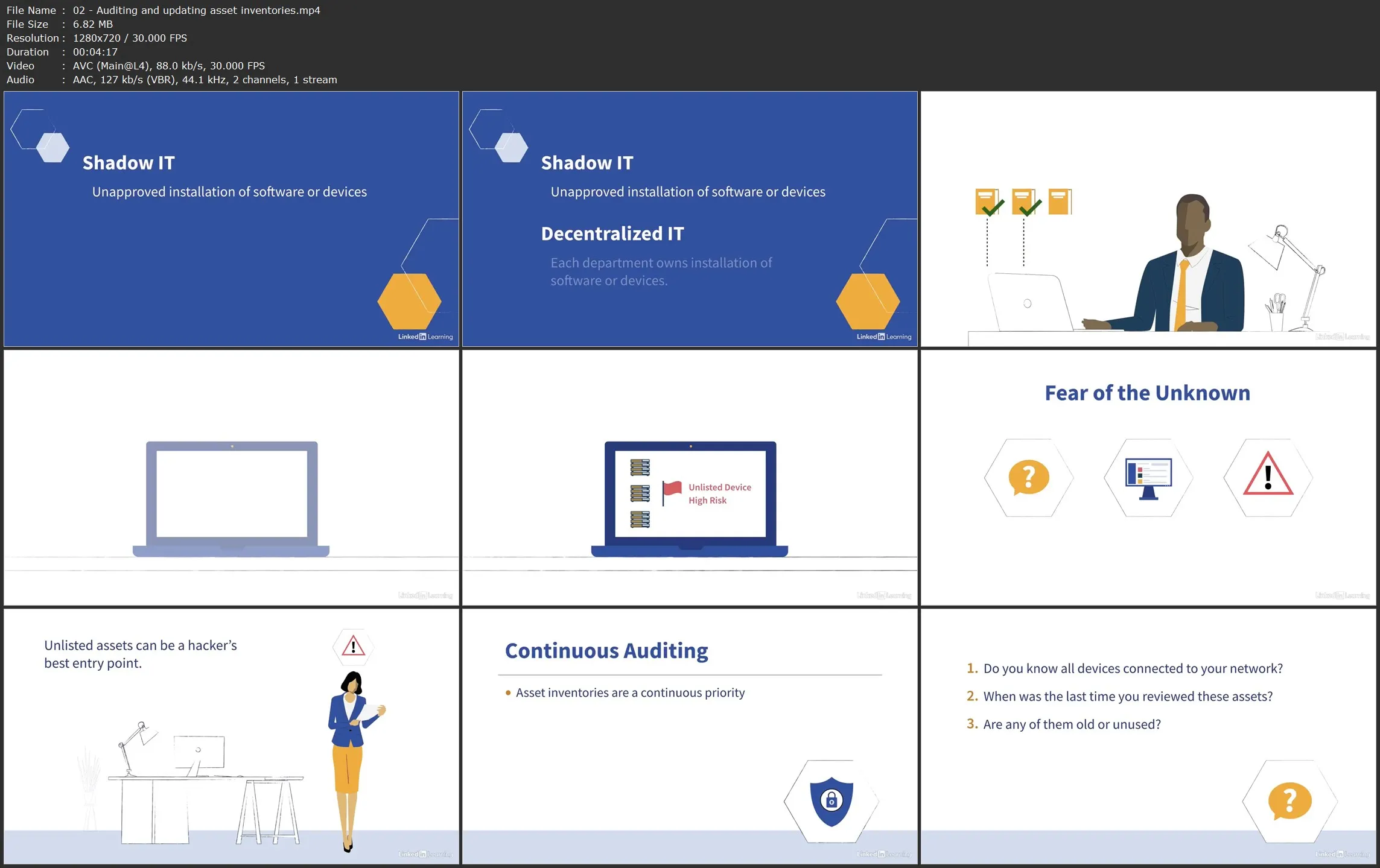
Task: Click the first checked document icon
Action: pyautogui.click(x=987, y=203)
